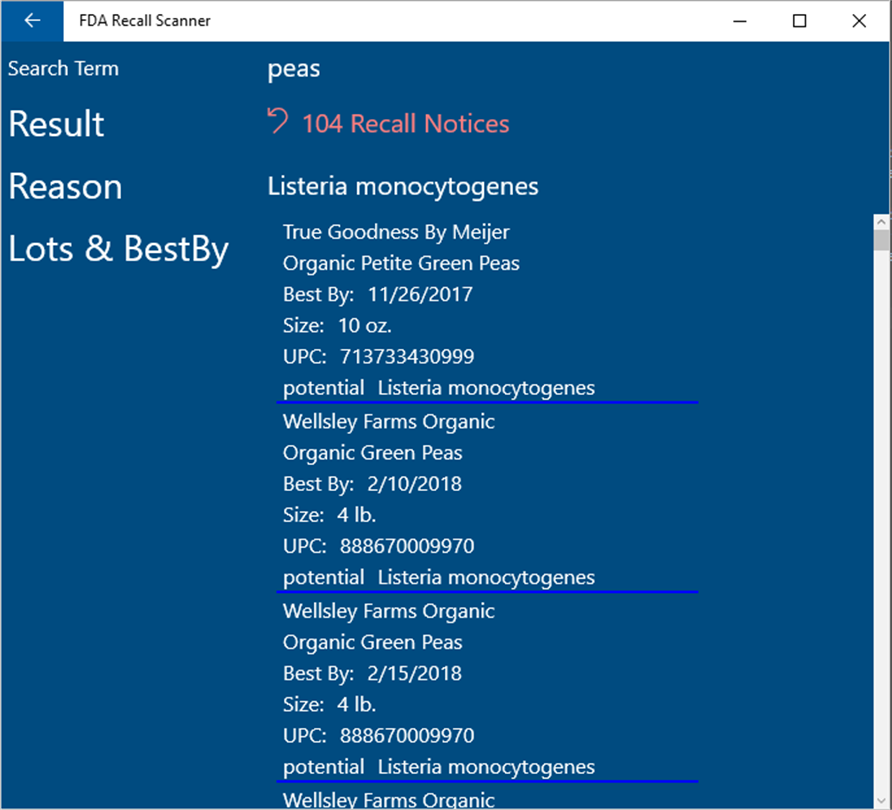Select 'True Goodness By Meijer' entry

(x=396, y=232)
